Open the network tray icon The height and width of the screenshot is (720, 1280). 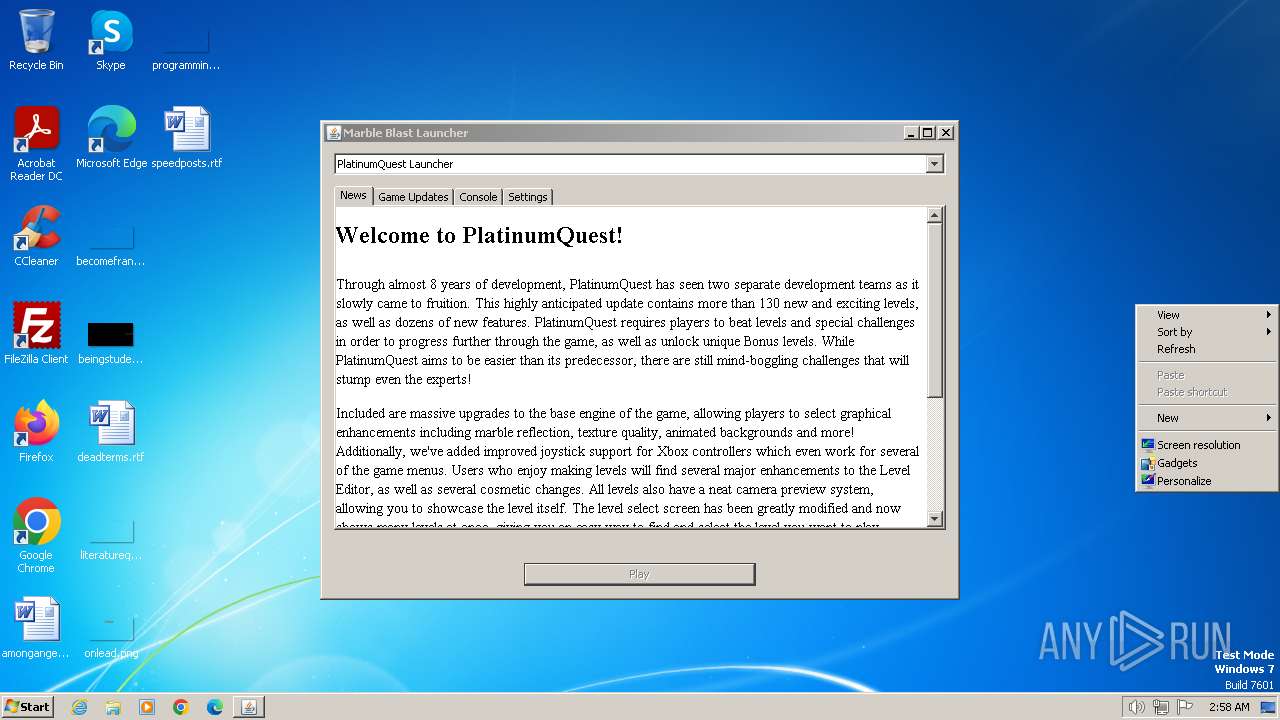point(1161,707)
